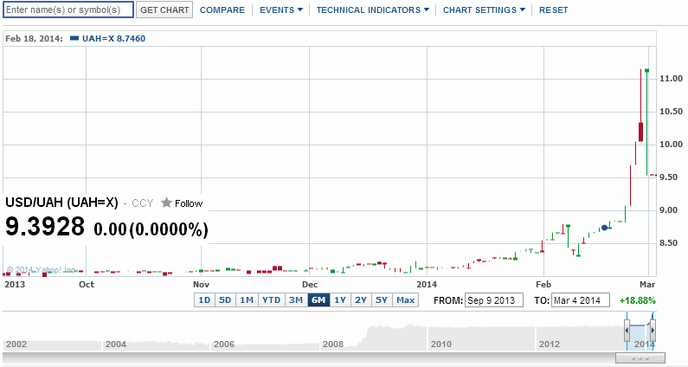
Task: Click the Reset link
Action: pos(553,10)
